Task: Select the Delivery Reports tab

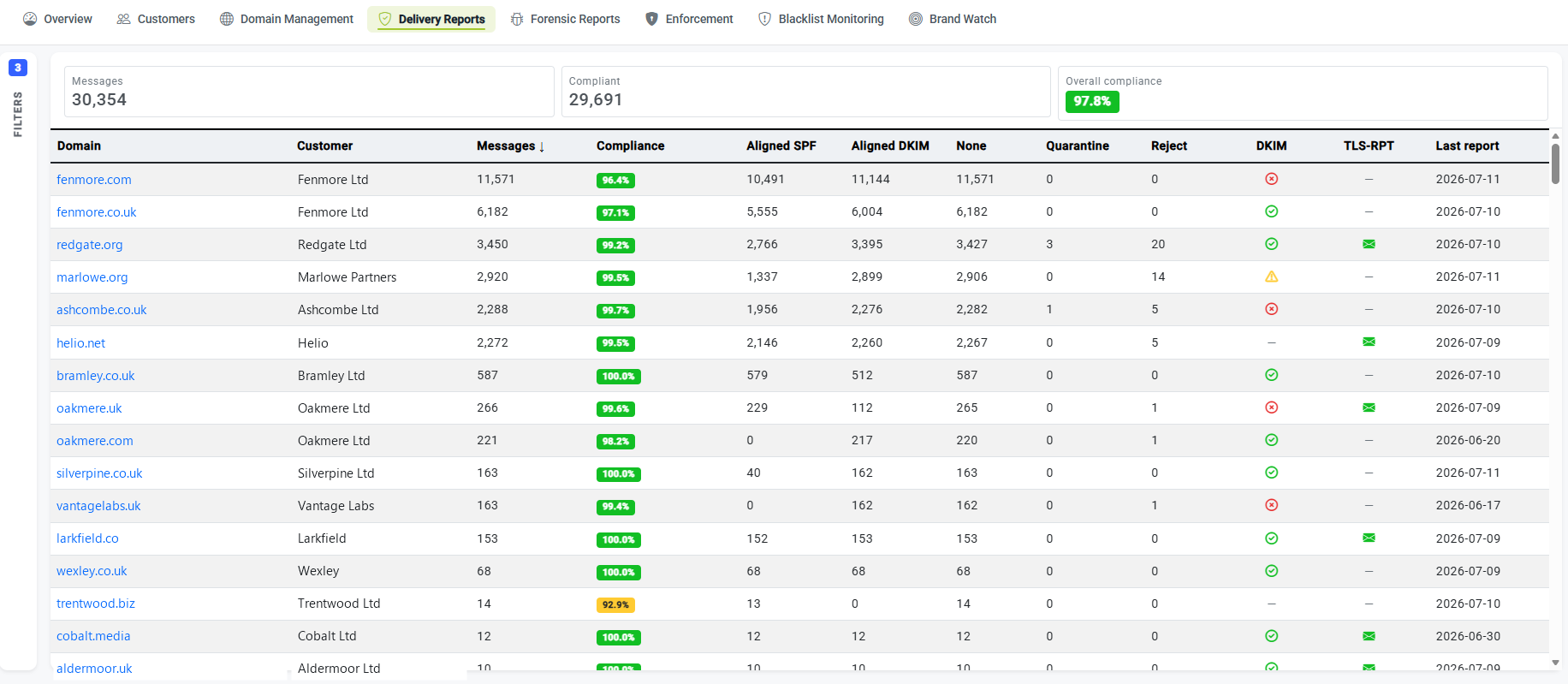Action: (431, 19)
